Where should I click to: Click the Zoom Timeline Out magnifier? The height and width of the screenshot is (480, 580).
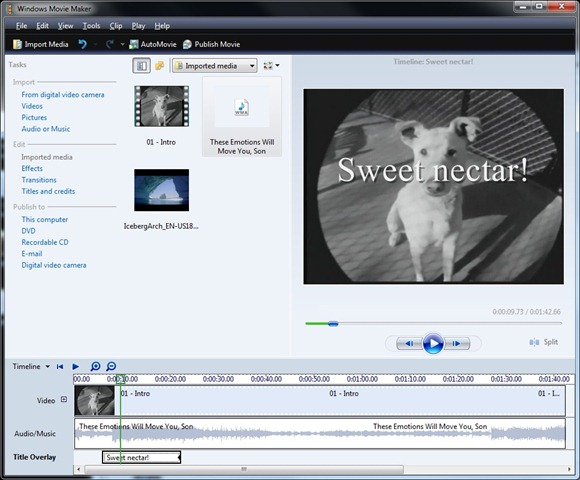pyautogui.click(x=111, y=366)
